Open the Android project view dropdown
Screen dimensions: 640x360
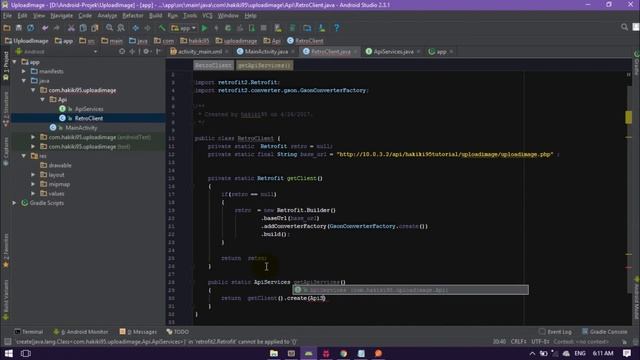(x=56, y=52)
